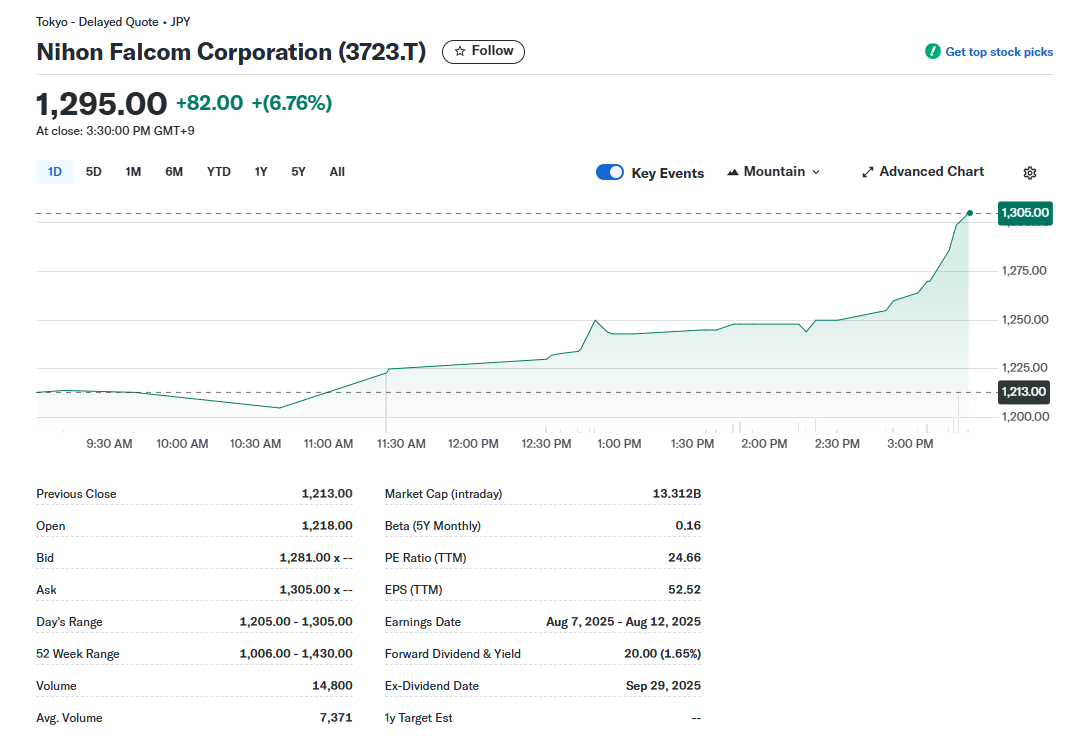This screenshot has width=1071, height=749.
Task: Click the 1,213.00 previous close chart marker
Action: coord(1025,392)
